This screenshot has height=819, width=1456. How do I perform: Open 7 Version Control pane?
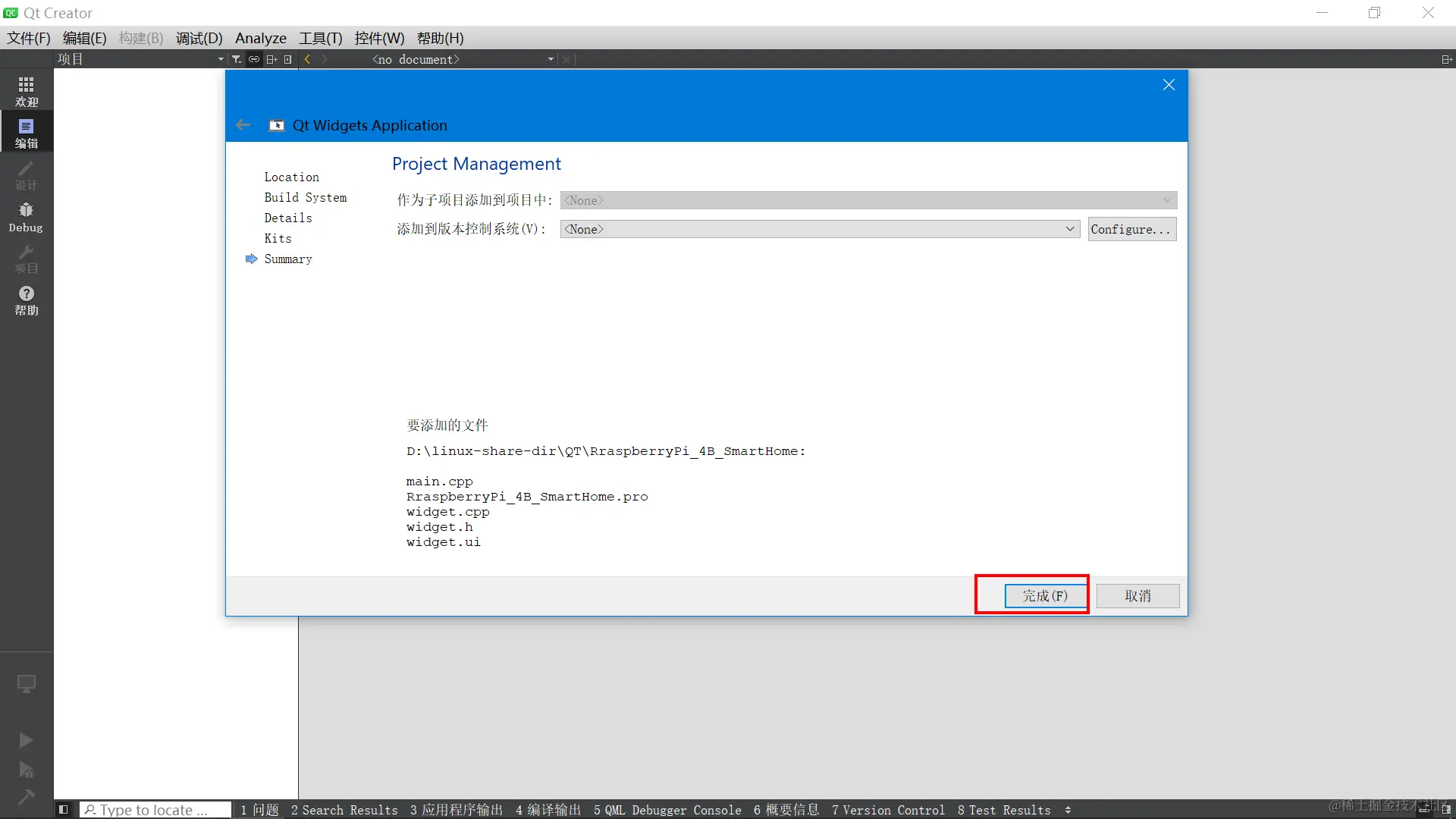click(x=888, y=810)
